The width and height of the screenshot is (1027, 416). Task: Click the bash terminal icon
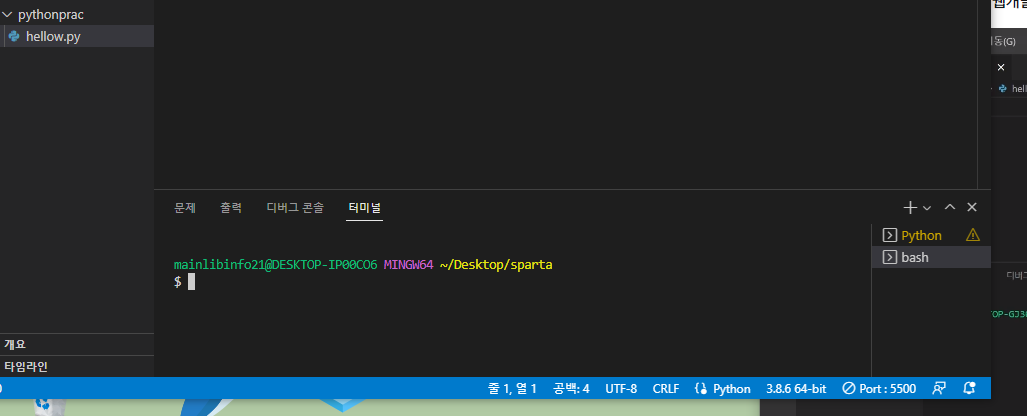(x=889, y=257)
